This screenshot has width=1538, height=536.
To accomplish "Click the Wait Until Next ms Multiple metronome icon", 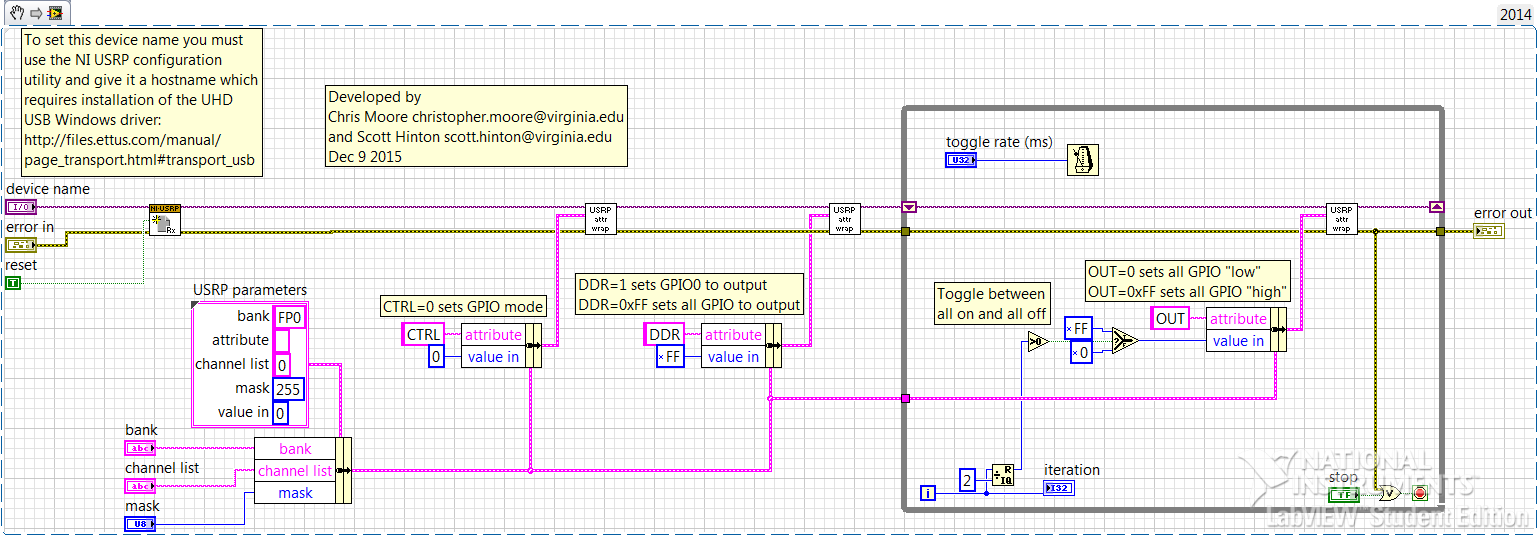I will [x=1083, y=160].
